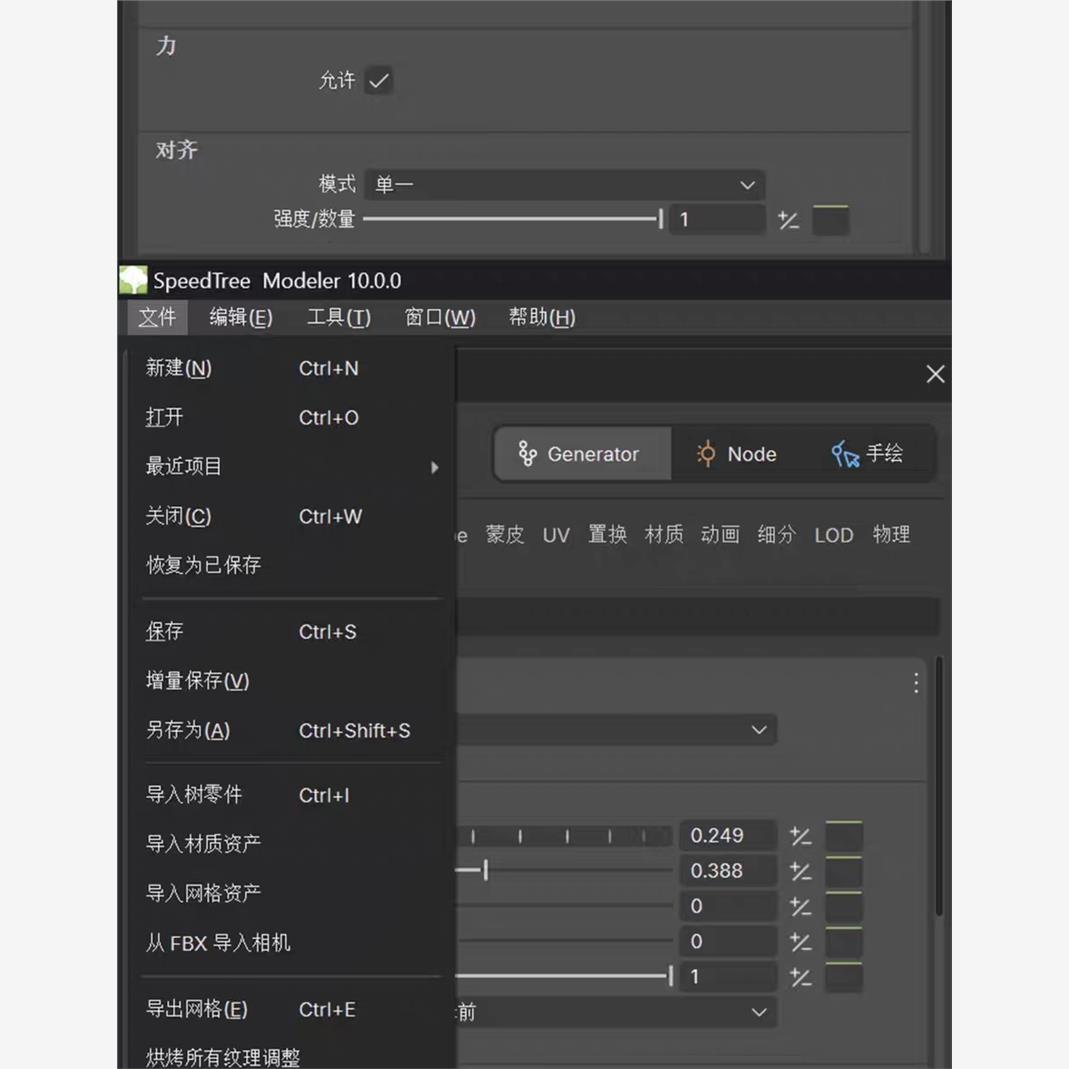Click the 0.388 value field
This screenshot has width=1069, height=1069.
point(728,871)
